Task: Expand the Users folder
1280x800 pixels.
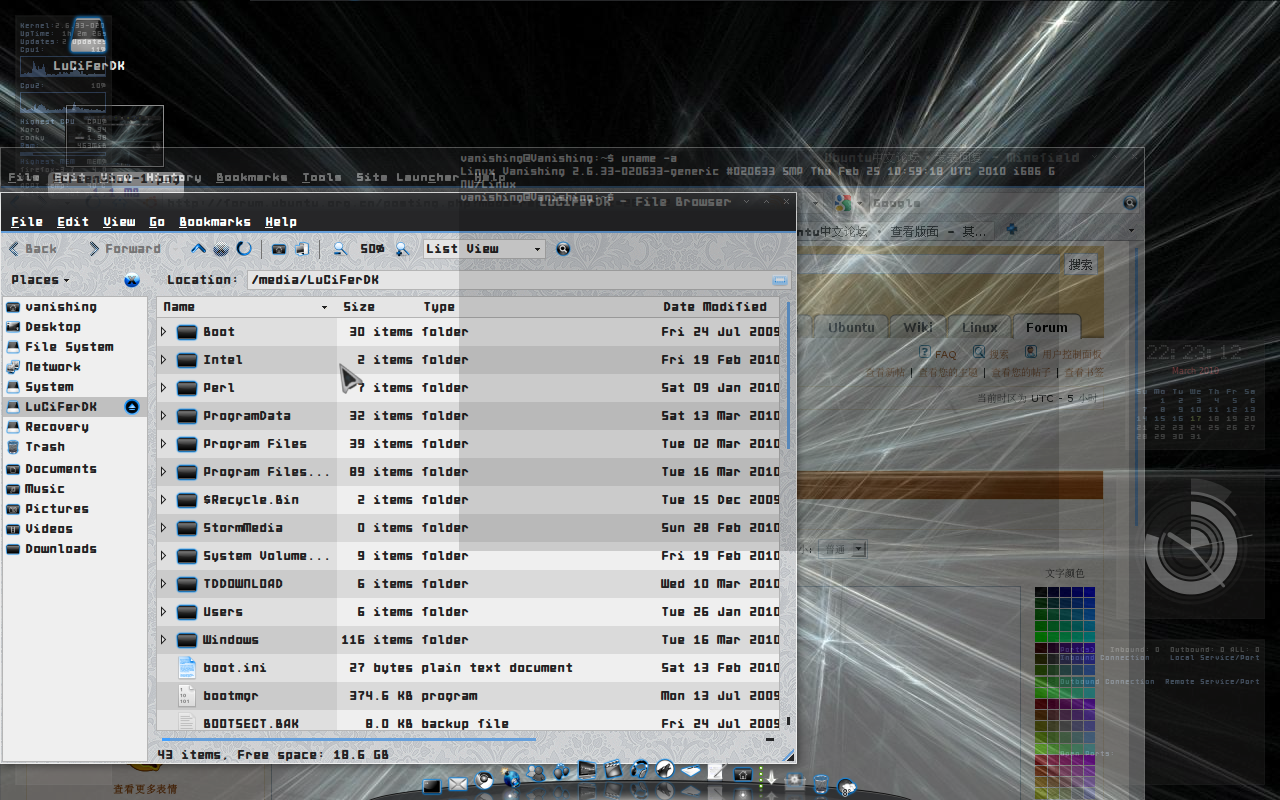Action: (x=164, y=611)
